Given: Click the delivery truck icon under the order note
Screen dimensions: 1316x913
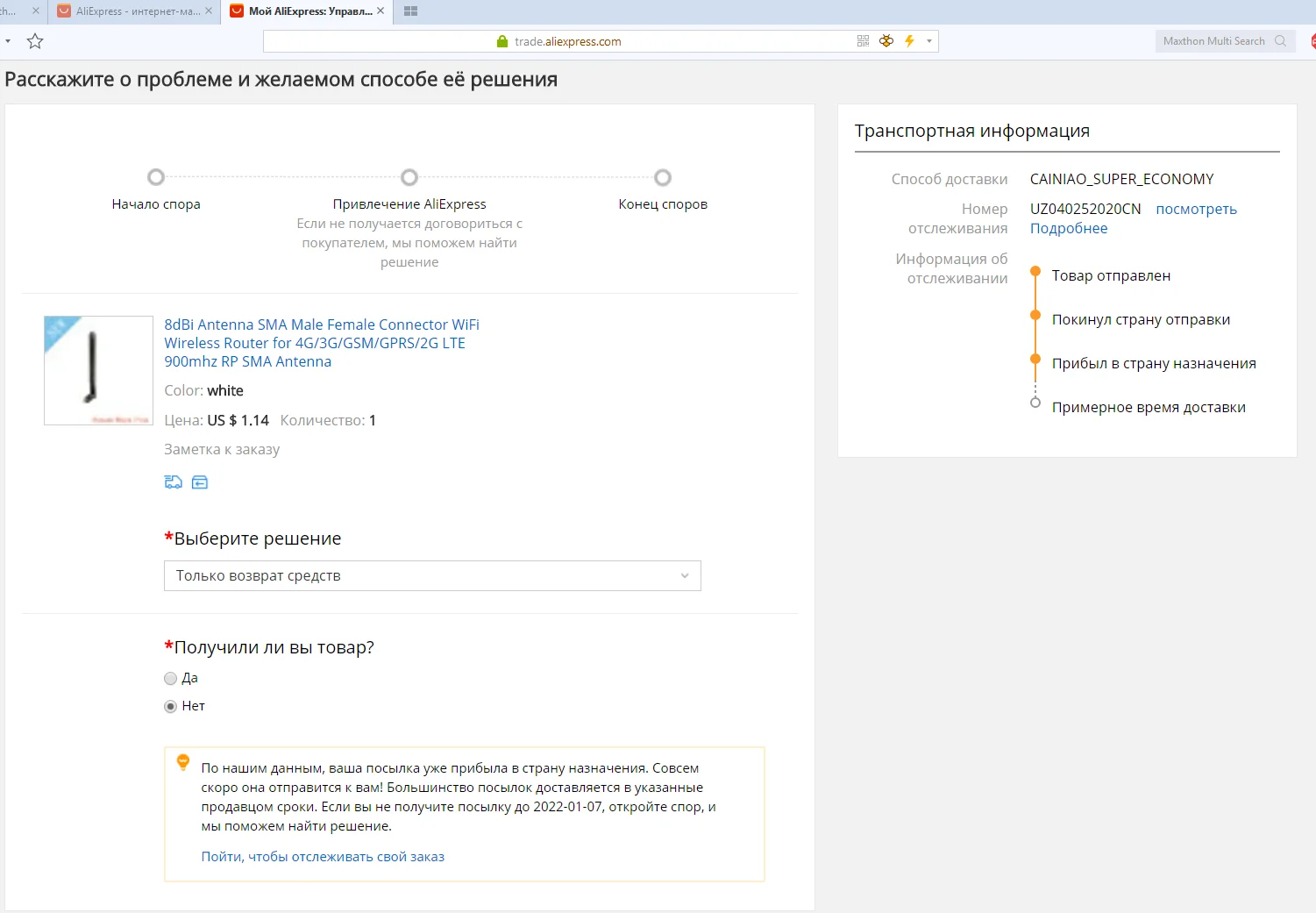Looking at the screenshot, I should coord(174,481).
